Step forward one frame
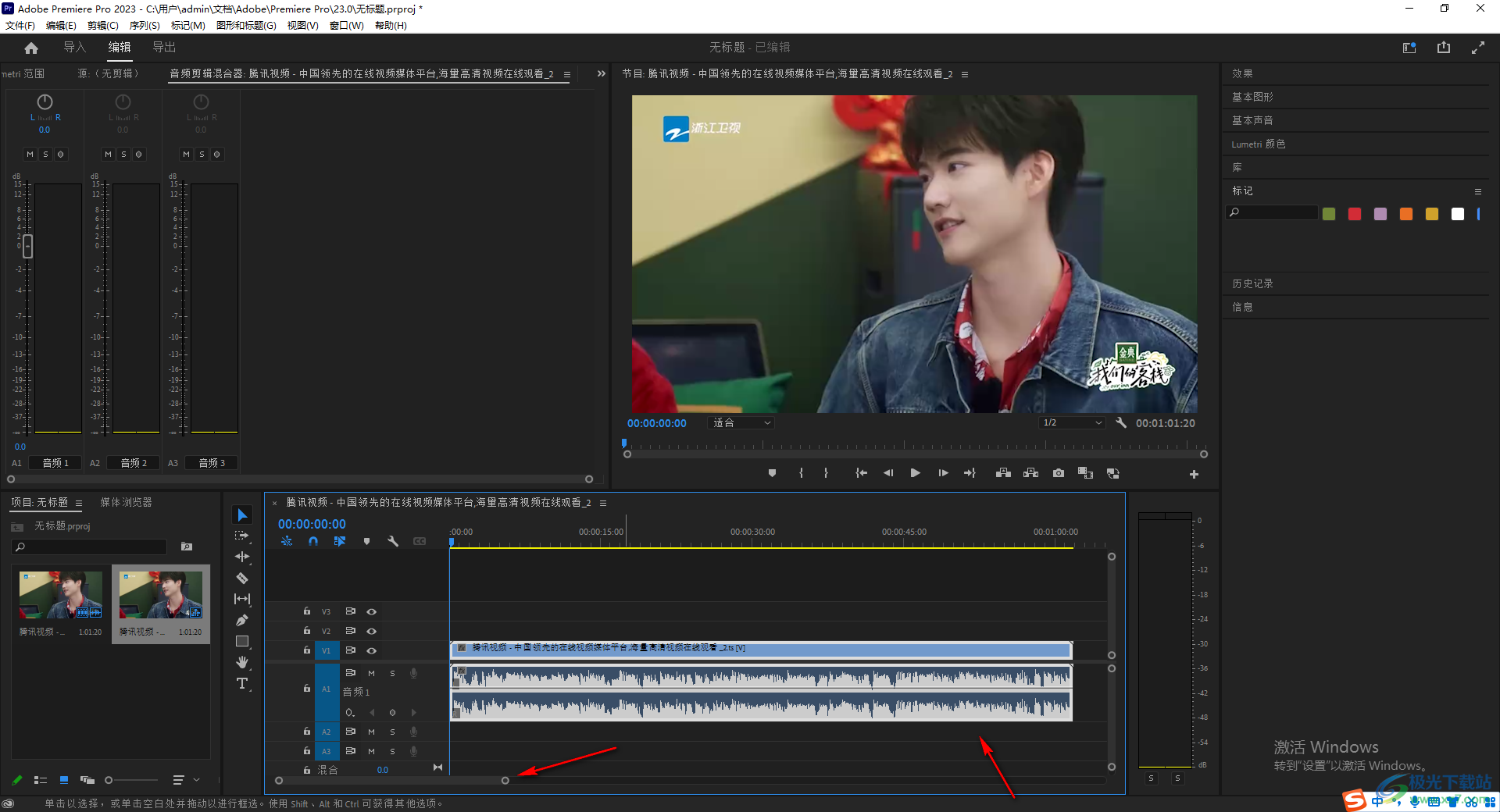 coord(943,473)
